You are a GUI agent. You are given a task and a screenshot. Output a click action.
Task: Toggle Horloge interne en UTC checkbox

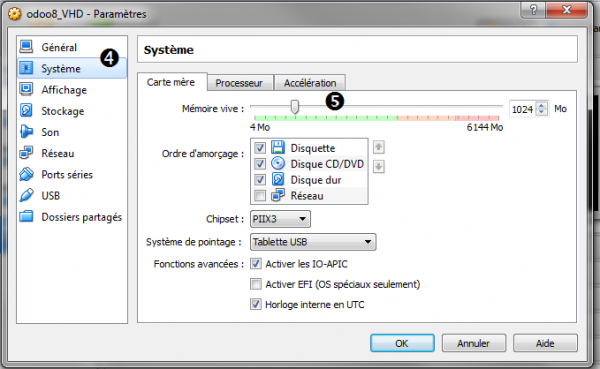point(256,304)
